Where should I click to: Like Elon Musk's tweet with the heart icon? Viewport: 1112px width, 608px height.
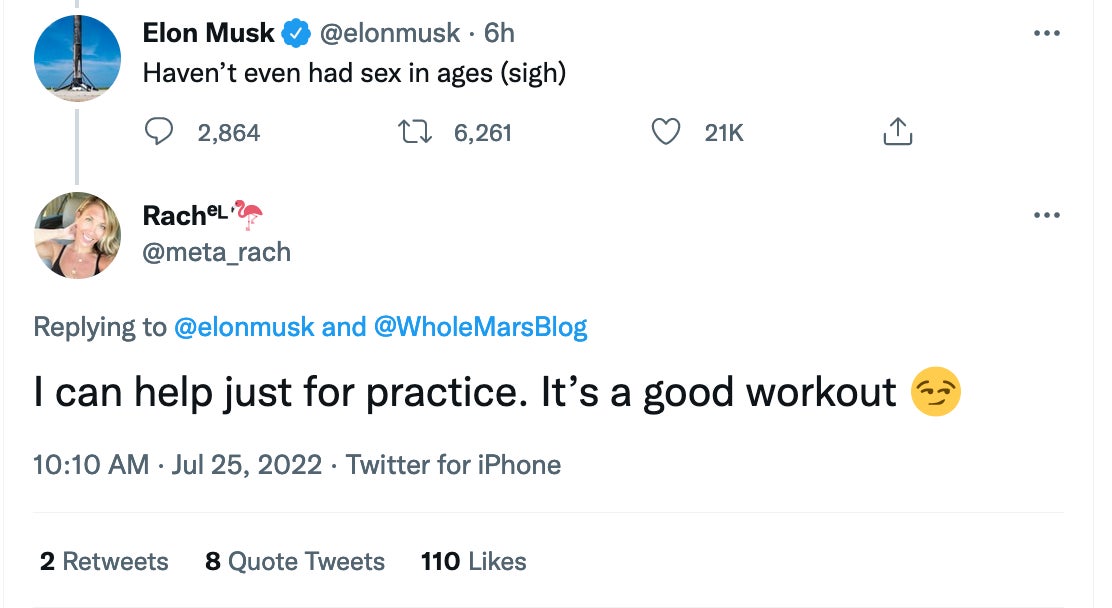point(666,131)
